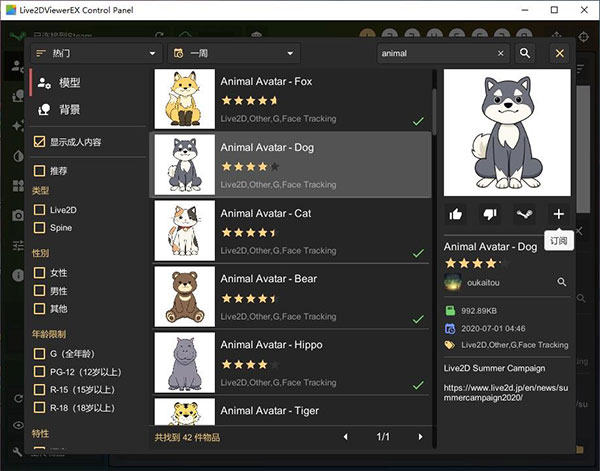The height and width of the screenshot is (471, 600).
Task: Switch to the 背景 tab
Action: [70, 109]
